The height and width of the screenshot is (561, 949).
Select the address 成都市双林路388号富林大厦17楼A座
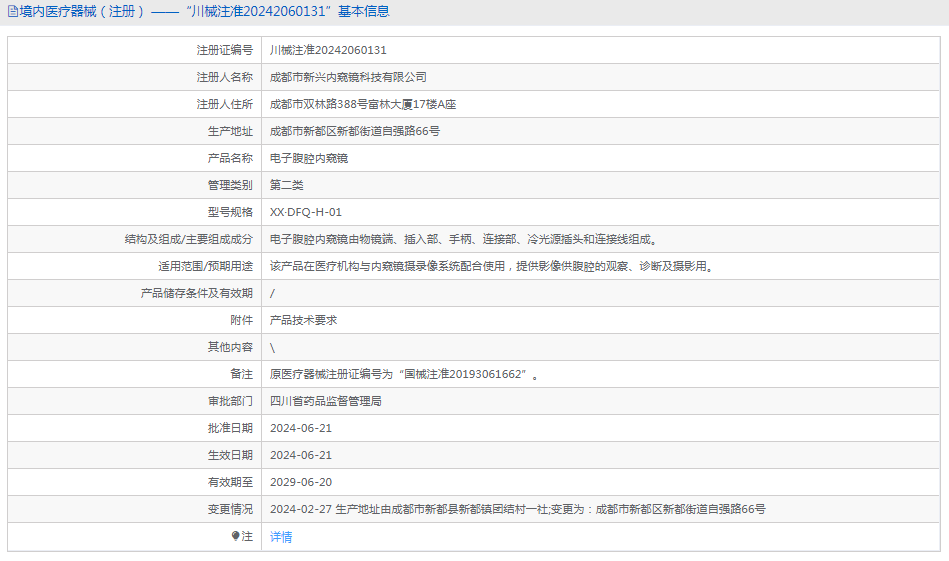[x=363, y=104]
